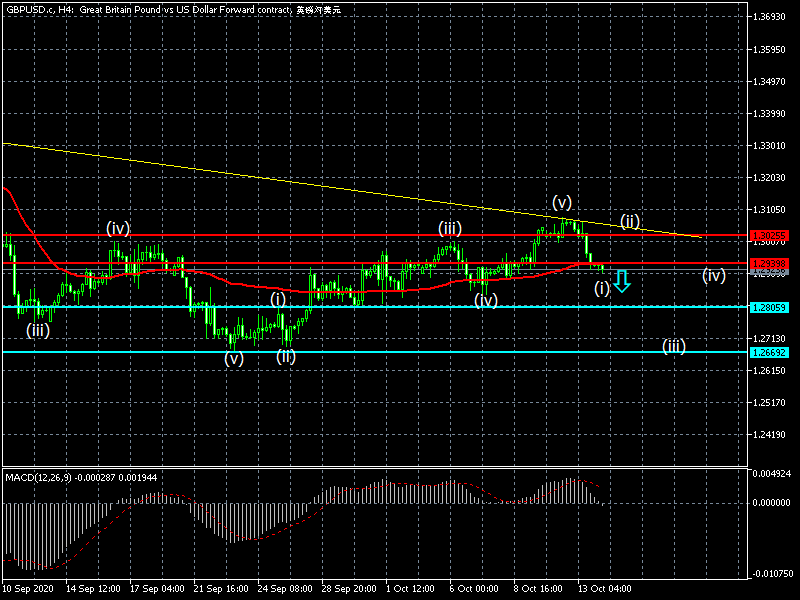Click the 28 Sep 20:00 time axis label
Viewport: 800px width, 600px height.
click(348, 589)
